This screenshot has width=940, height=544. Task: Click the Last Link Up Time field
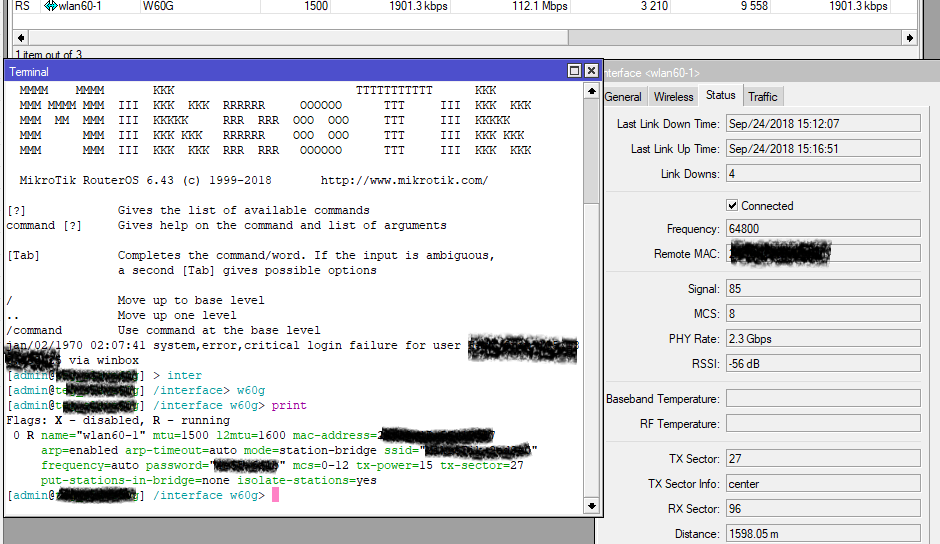tap(823, 149)
